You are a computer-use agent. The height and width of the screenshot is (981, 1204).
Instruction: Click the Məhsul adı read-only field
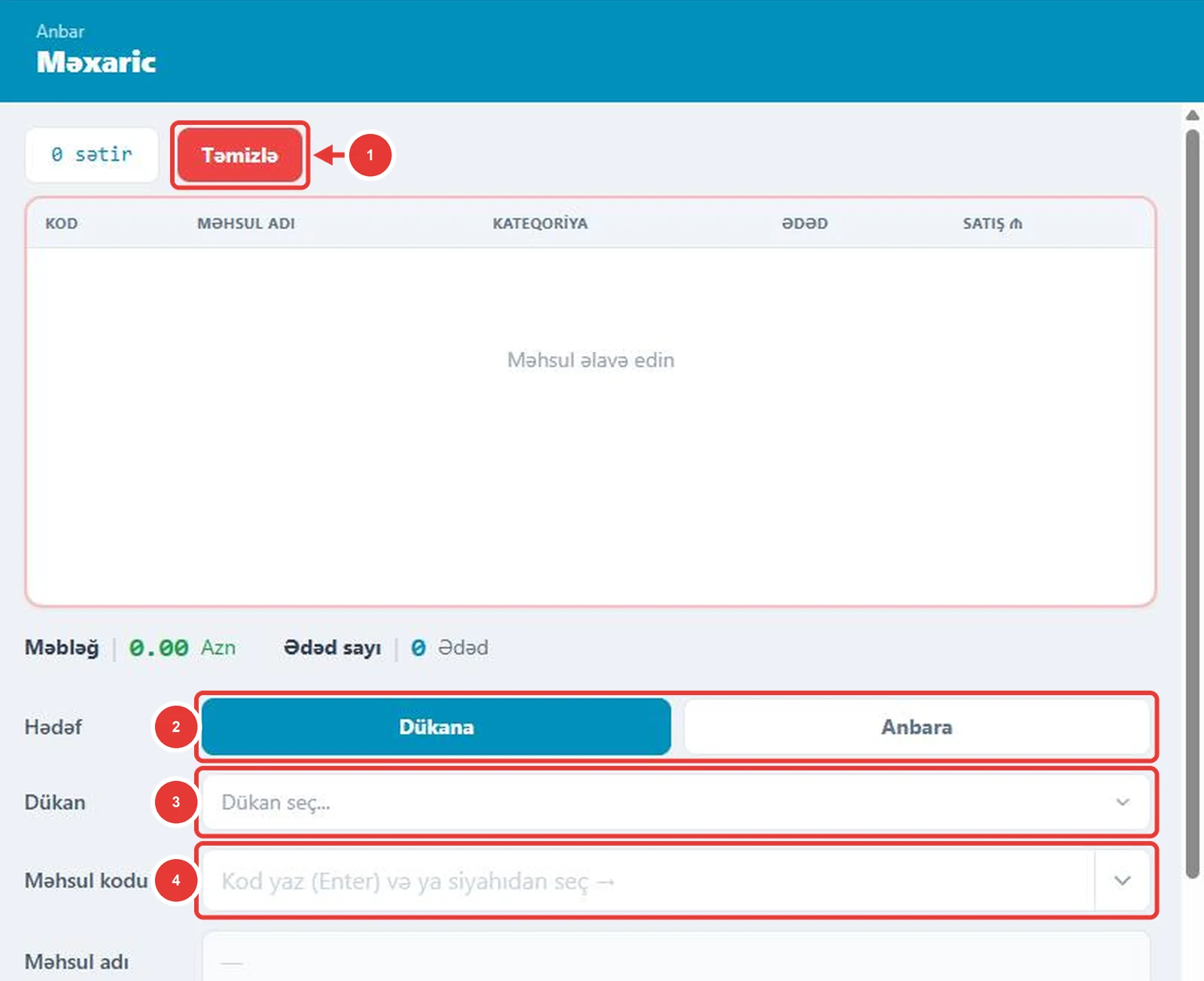(x=676, y=957)
